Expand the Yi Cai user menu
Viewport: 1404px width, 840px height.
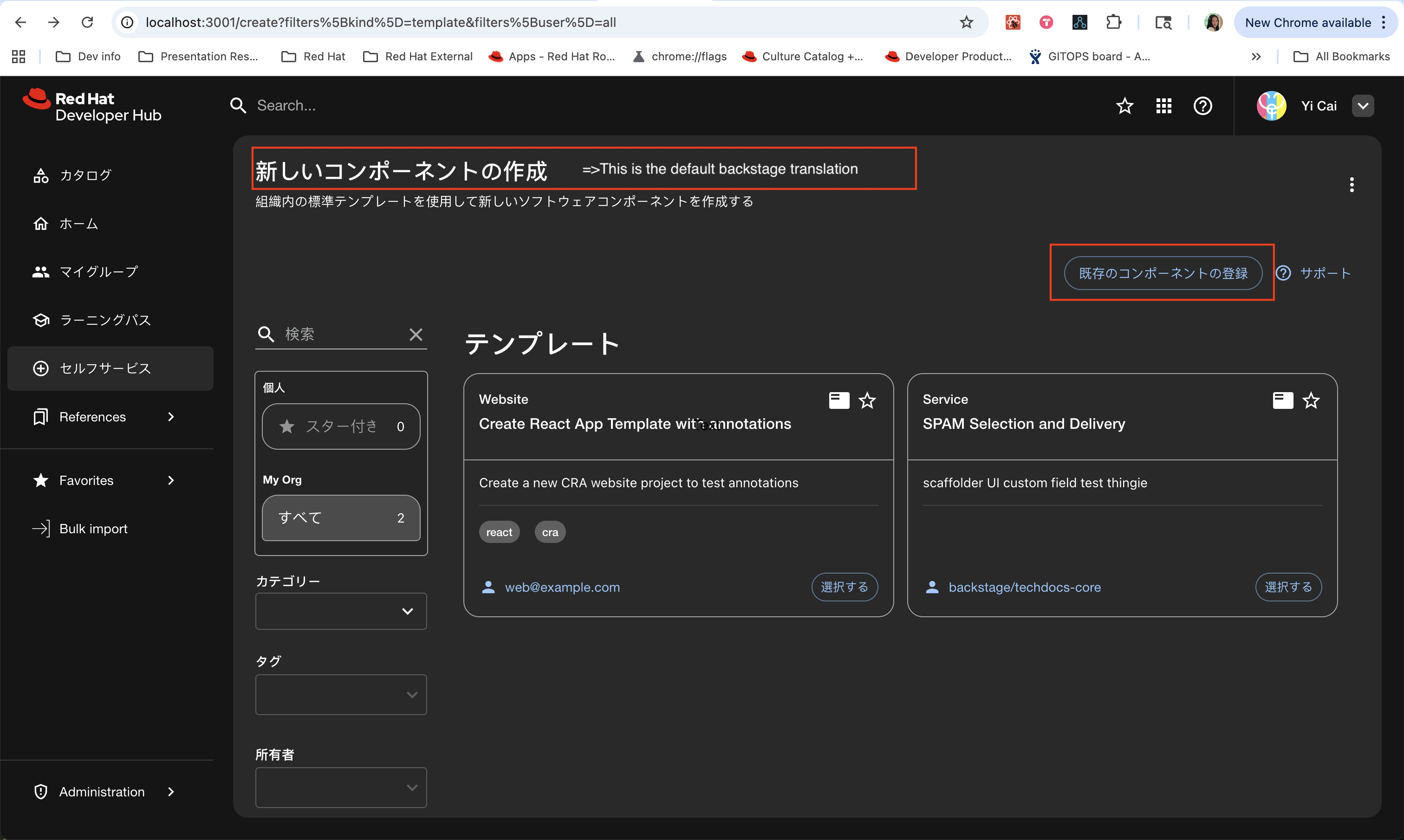coord(1363,106)
